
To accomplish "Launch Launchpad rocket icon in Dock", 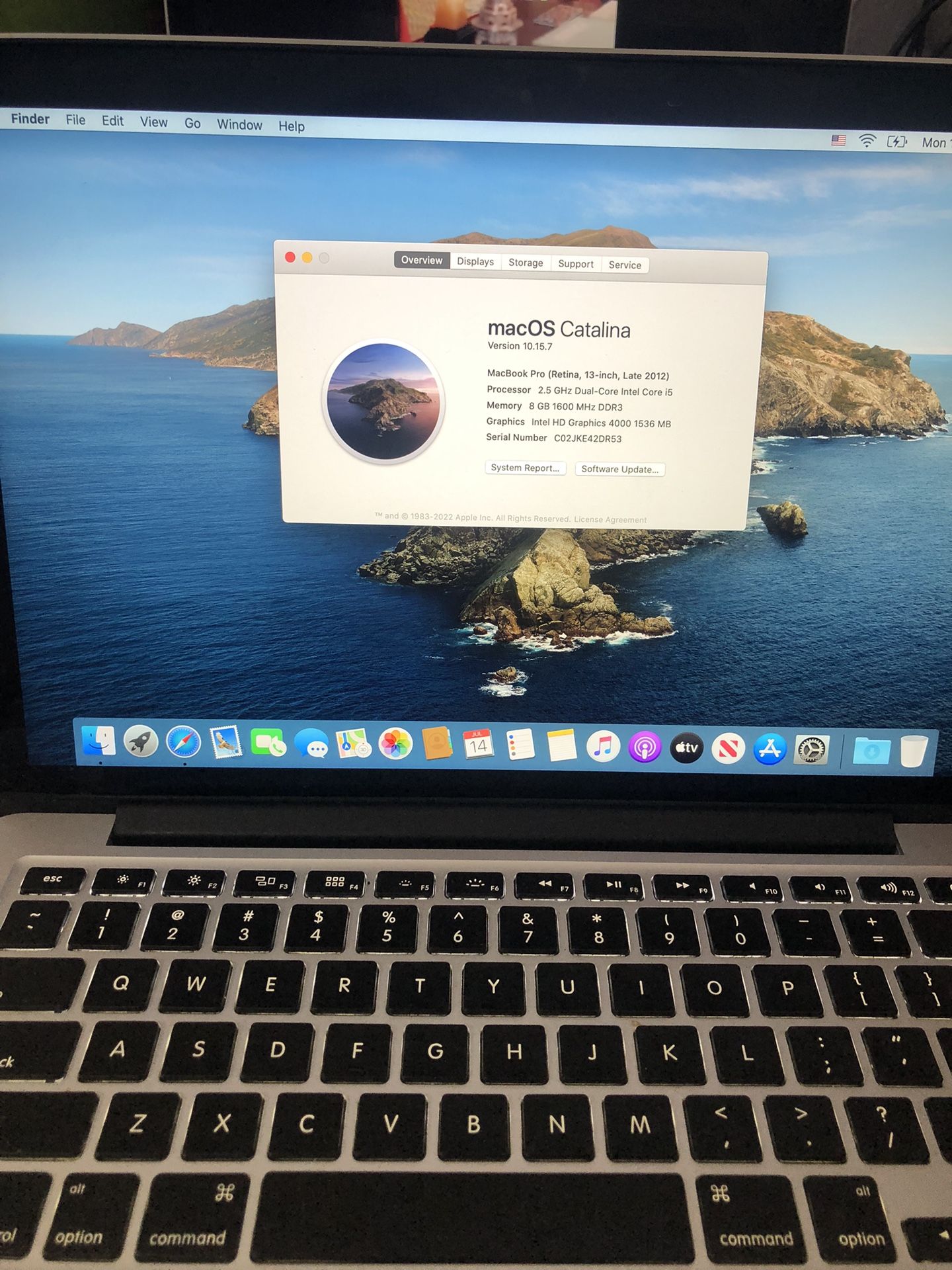I will click(141, 742).
